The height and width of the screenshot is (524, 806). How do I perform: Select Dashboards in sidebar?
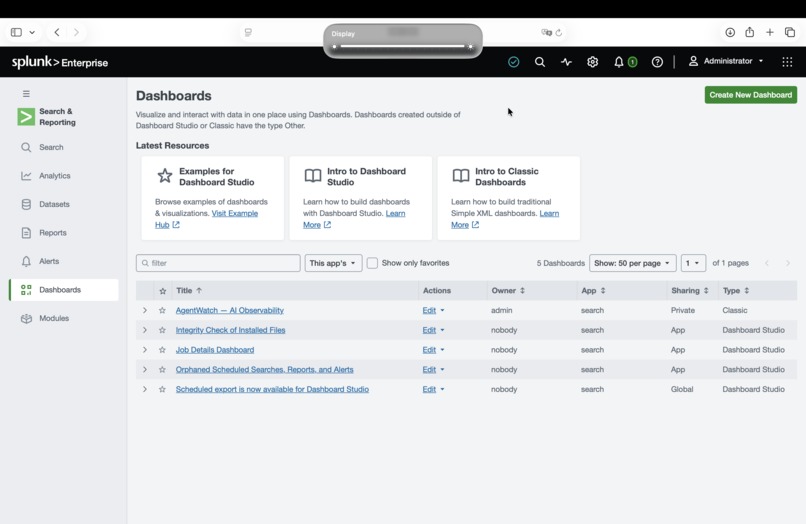point(64,290)
